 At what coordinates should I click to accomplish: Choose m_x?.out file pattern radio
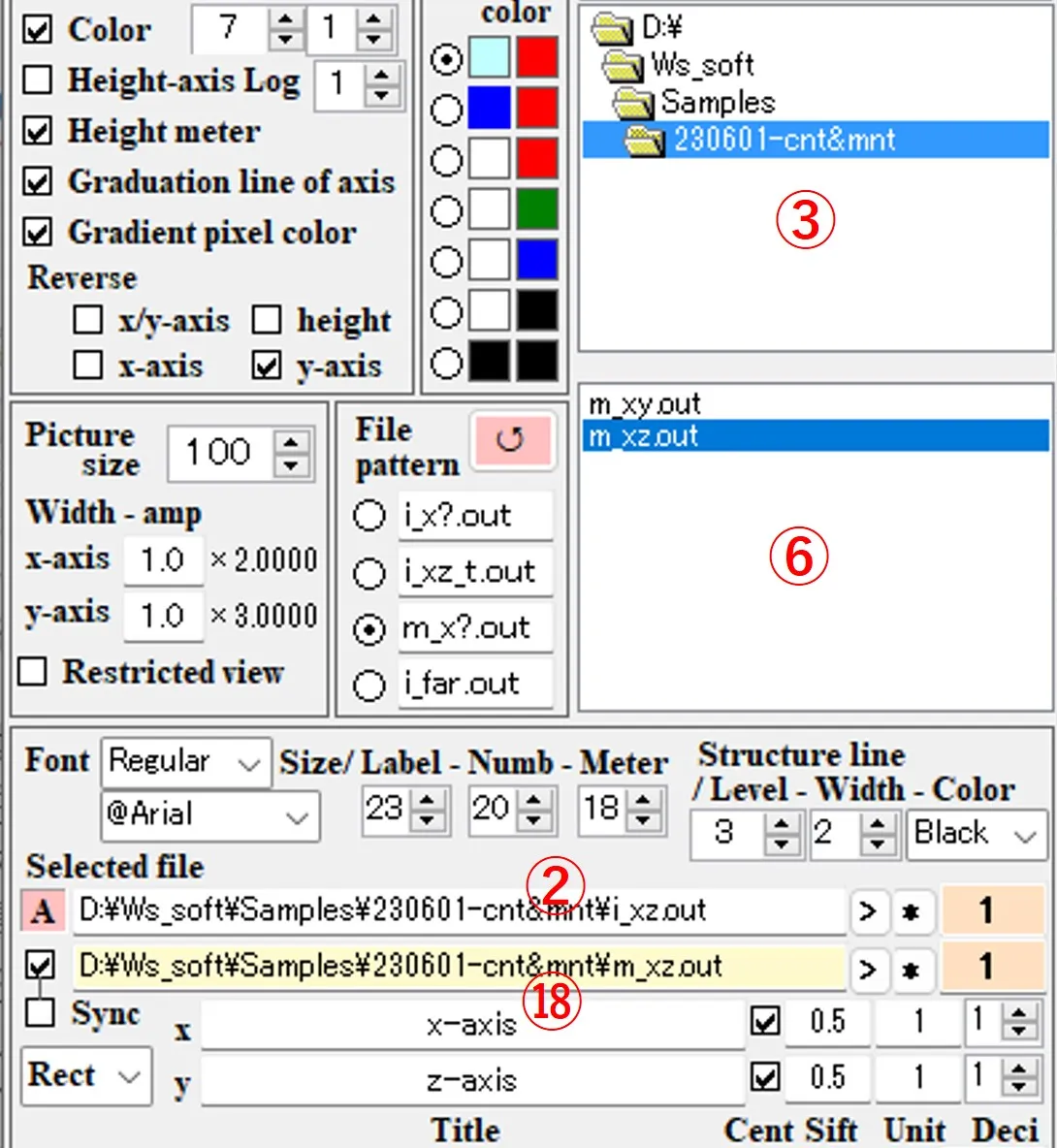click(368, 629)
